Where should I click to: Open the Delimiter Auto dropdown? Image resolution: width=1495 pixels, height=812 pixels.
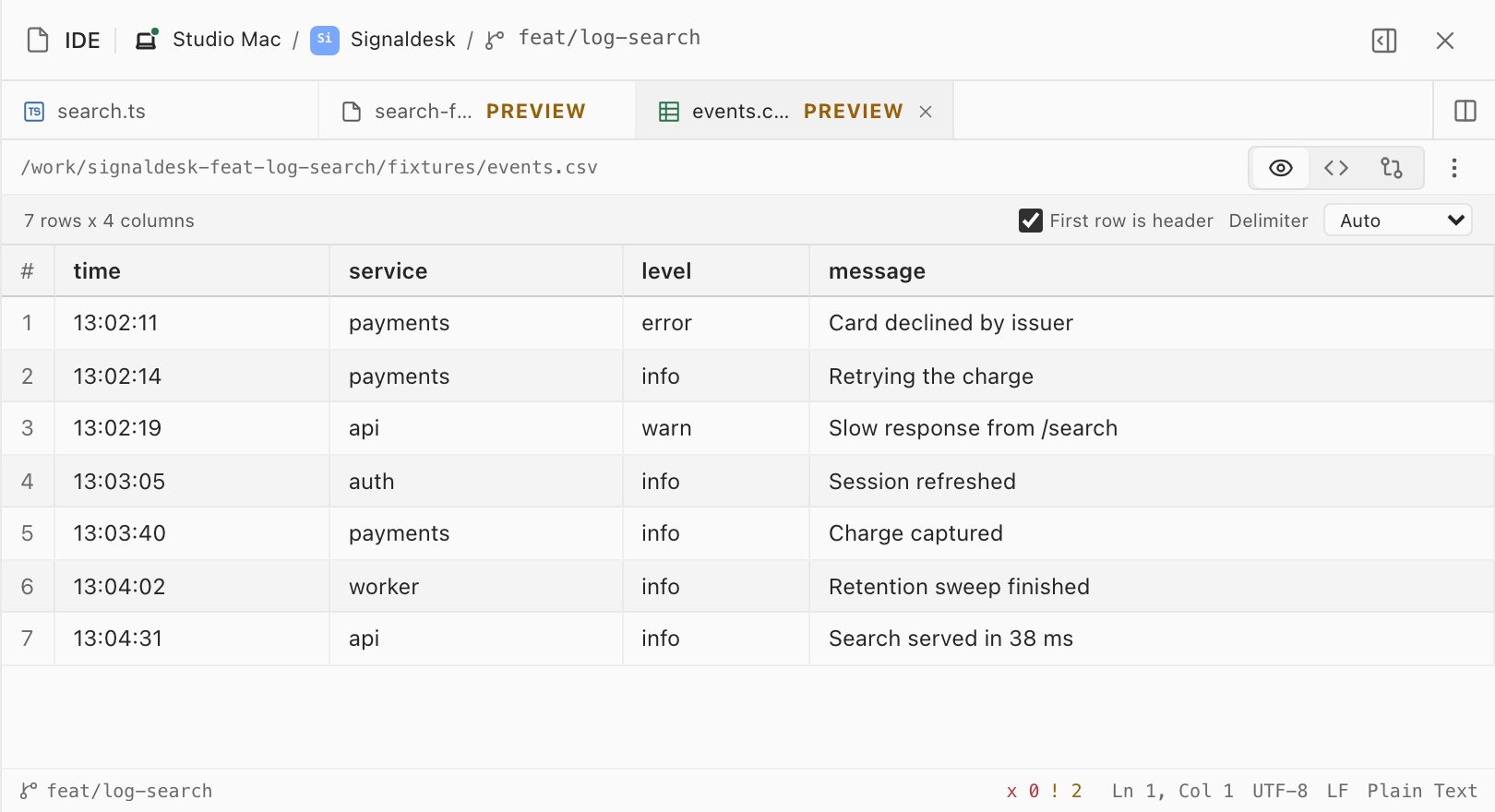pos(1398,221)
